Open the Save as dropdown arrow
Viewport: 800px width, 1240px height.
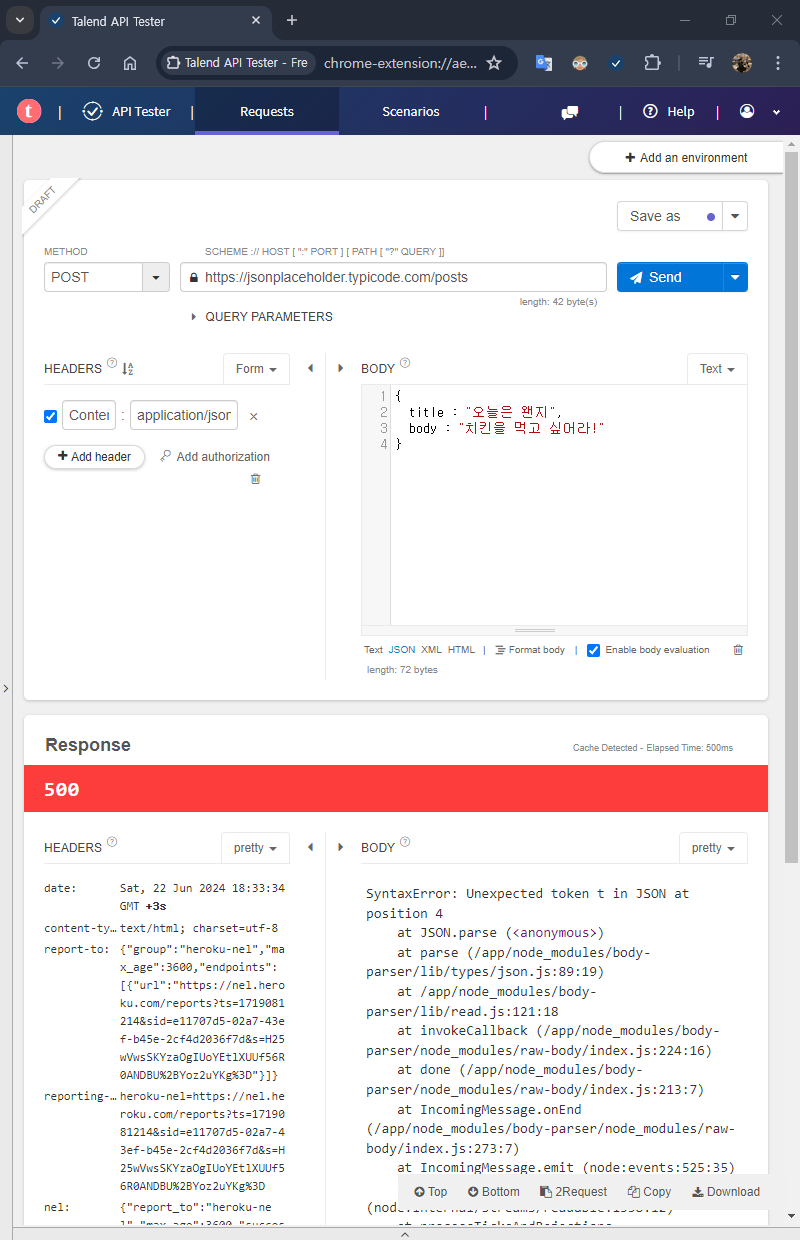click(736, 216)
